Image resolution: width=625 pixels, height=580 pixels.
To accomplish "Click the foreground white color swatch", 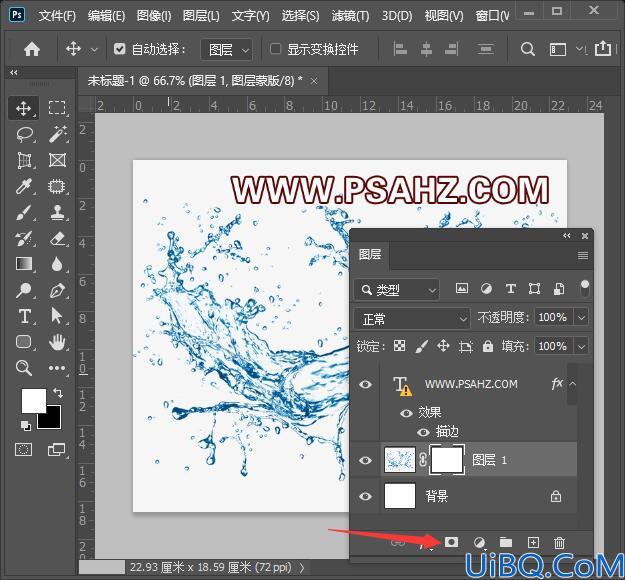I will (33, 400).
